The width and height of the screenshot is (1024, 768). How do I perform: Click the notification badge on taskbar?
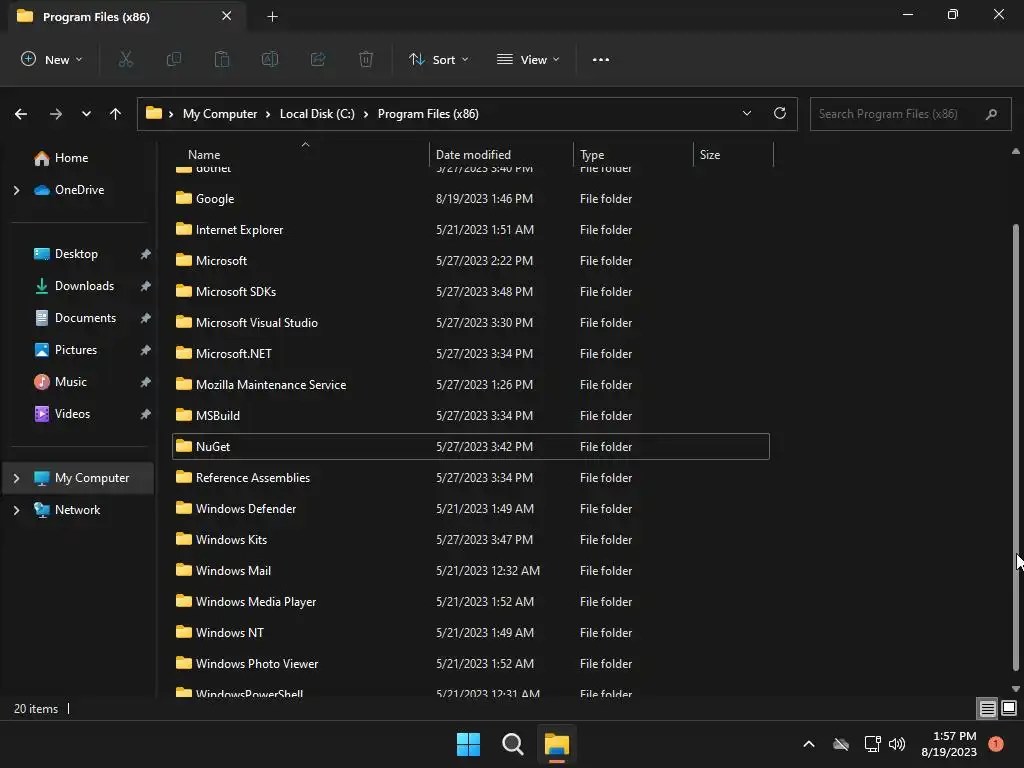(x=996, y=744)
